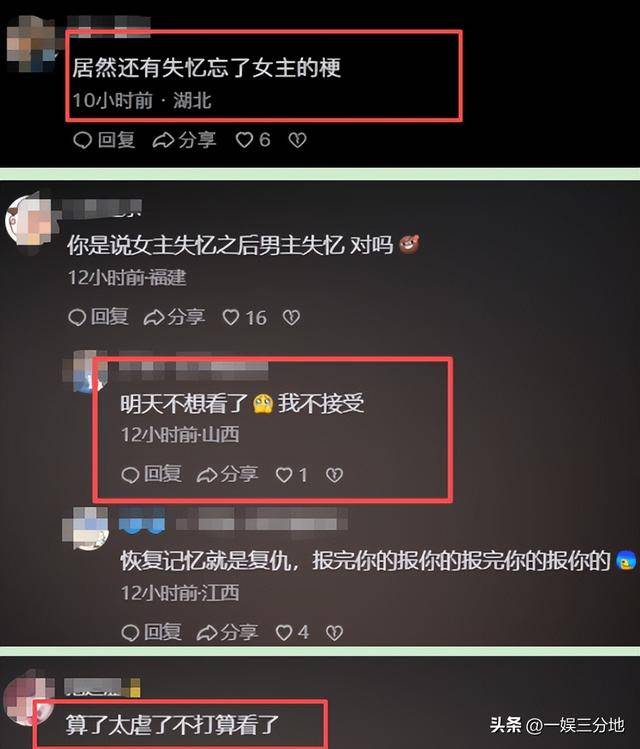Like the Hubei comment with 6 likes
Screen dimensions: 640x749
click(x=244, y=140)
